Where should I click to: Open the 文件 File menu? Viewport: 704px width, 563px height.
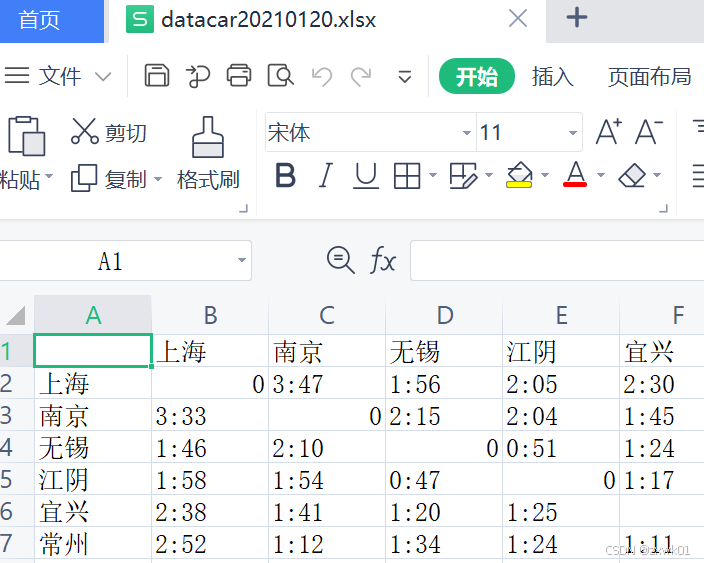[60, 76]
